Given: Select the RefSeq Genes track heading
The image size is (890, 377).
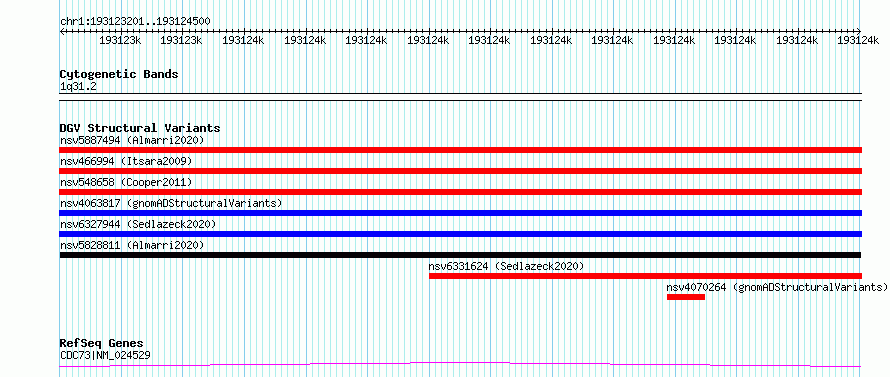Looking at the screenshot, I should pyautogui.click(x=102, y=344).
